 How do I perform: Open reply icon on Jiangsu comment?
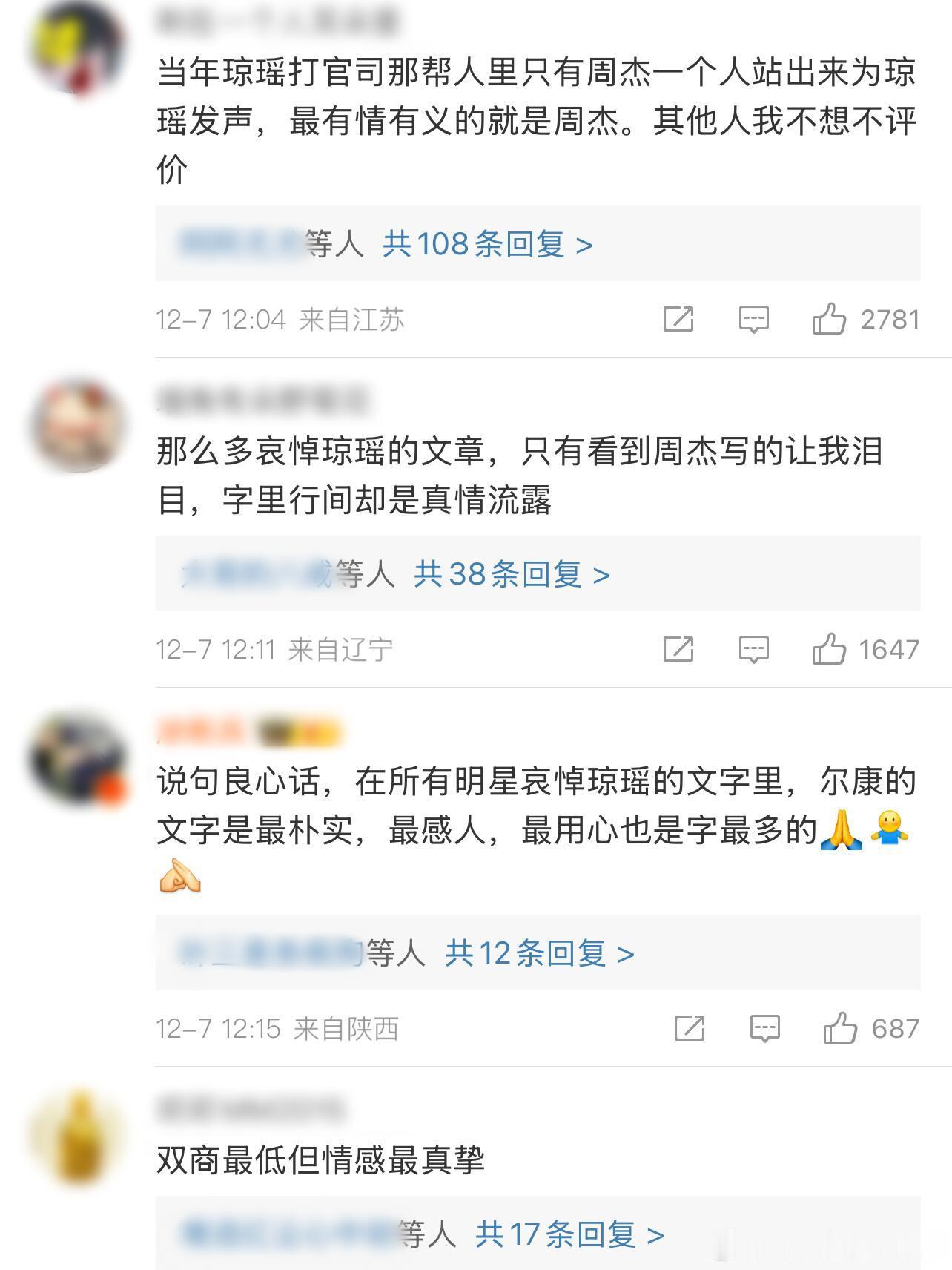[753, 320]
